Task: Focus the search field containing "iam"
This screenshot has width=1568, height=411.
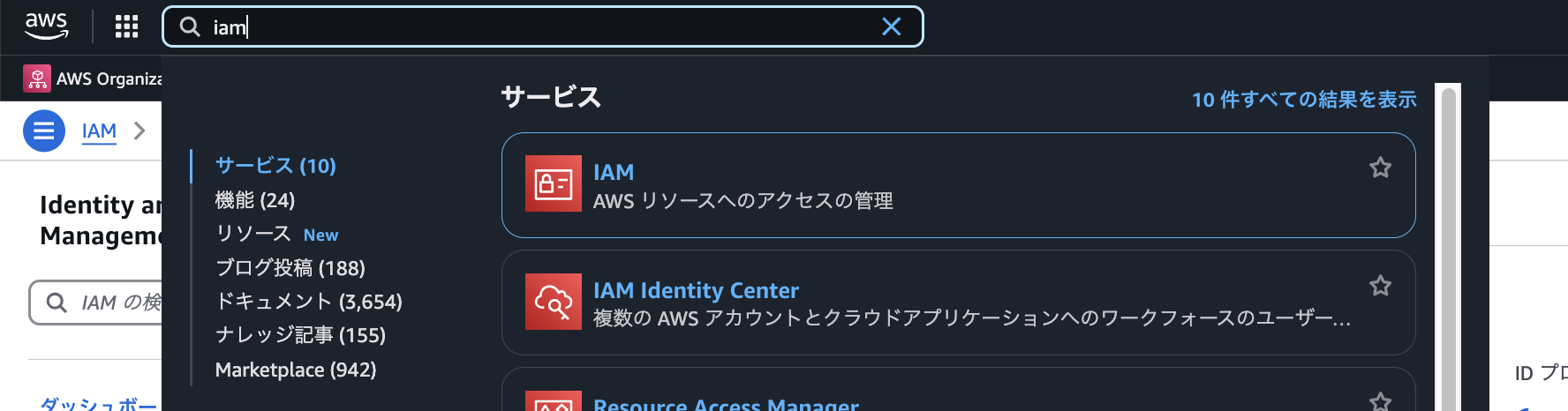Action: 543,26
